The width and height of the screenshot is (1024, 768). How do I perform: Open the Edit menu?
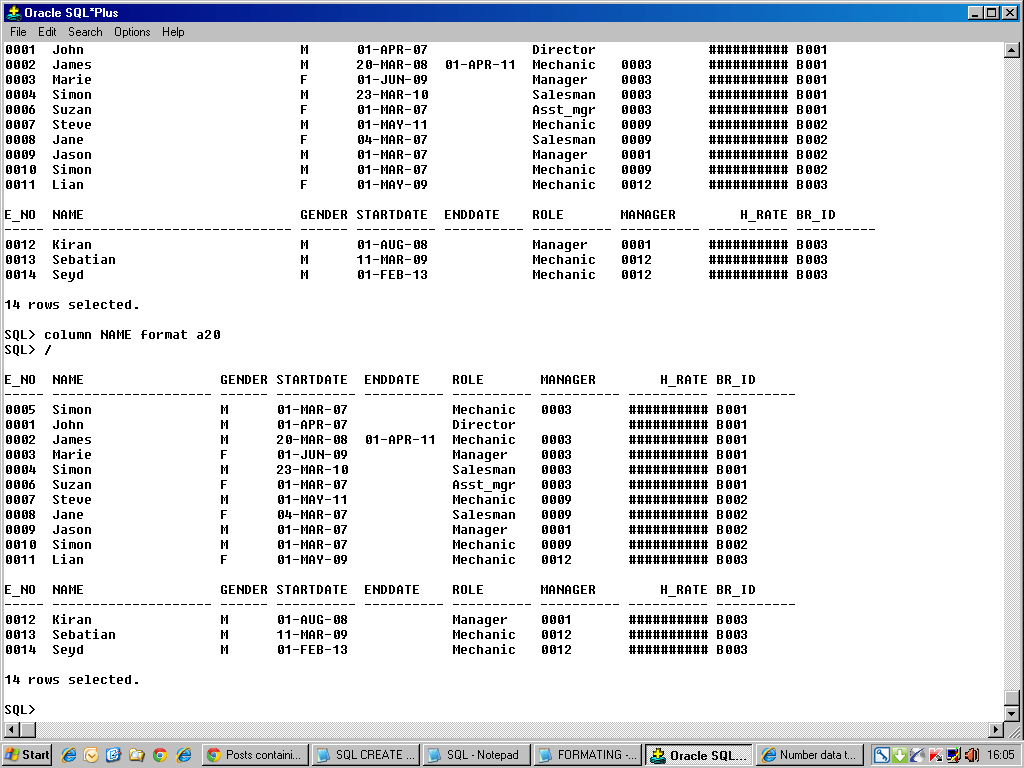point(47,32)
